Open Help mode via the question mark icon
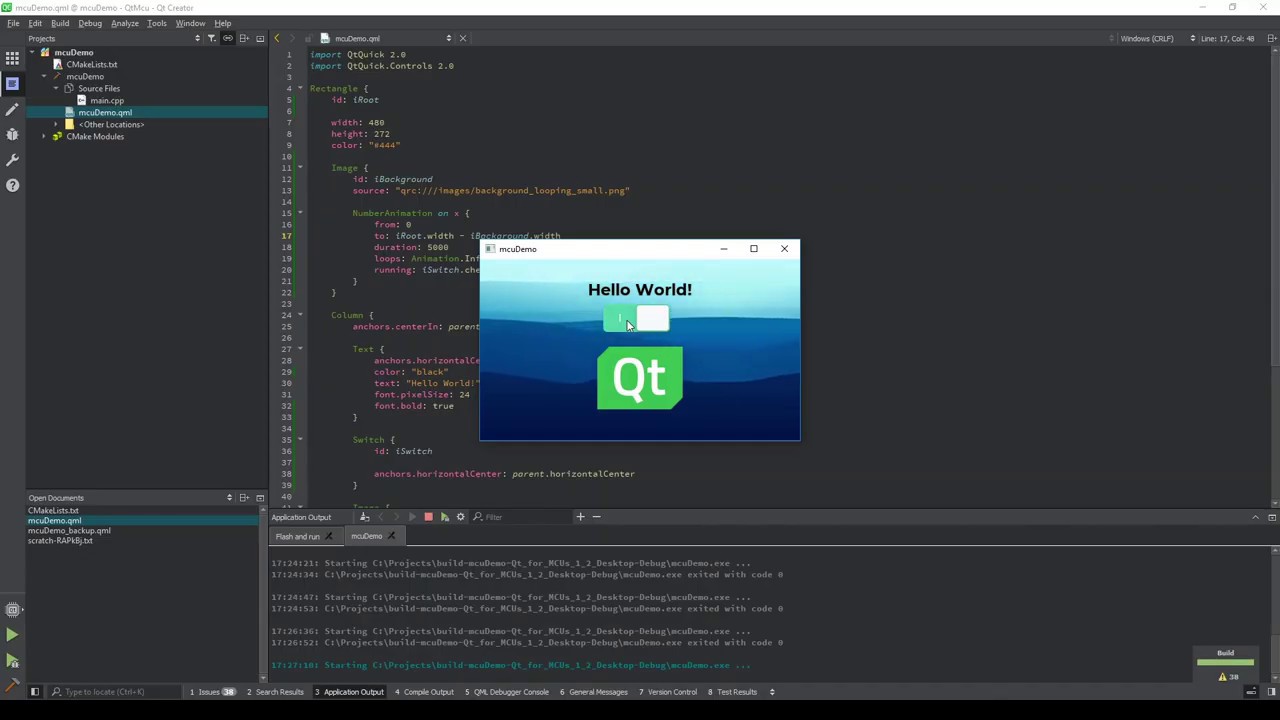This screenshot has height=720, width=1280. (12, 185)
